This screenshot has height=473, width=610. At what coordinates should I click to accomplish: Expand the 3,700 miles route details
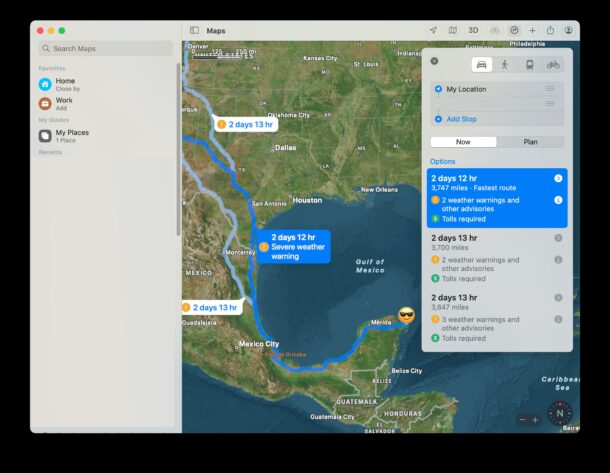558,238
